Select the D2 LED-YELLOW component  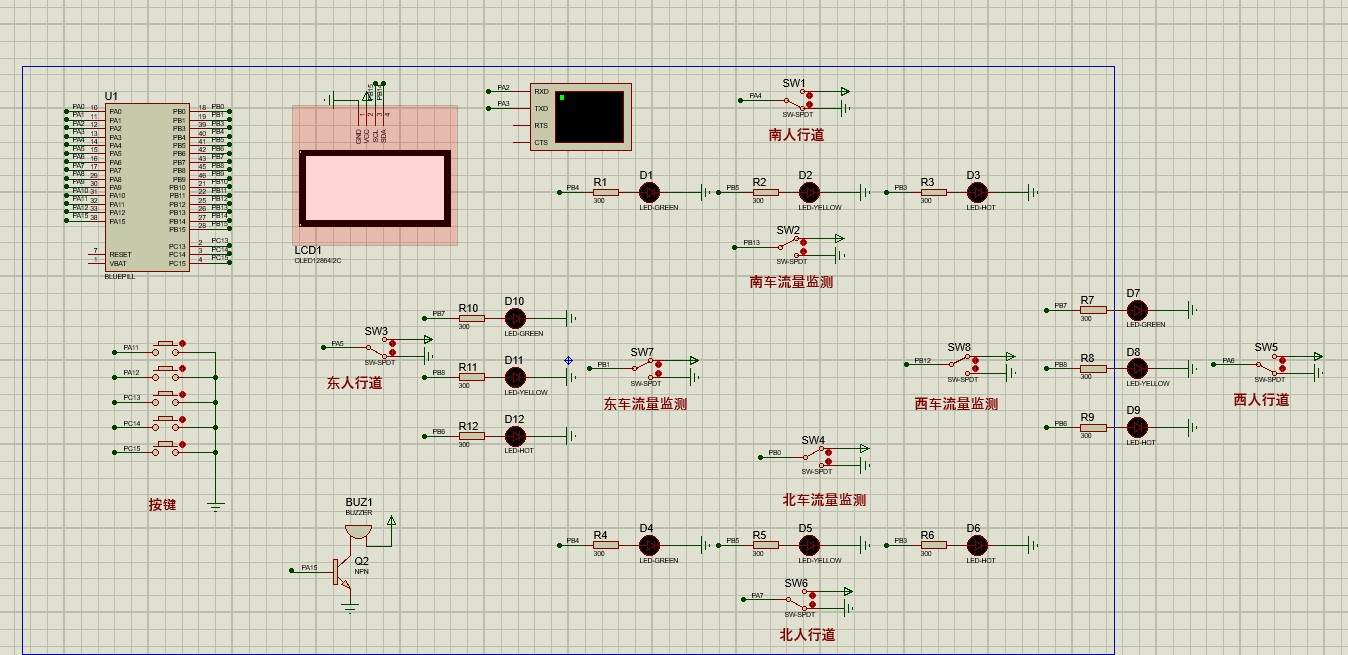coord(808,192)
